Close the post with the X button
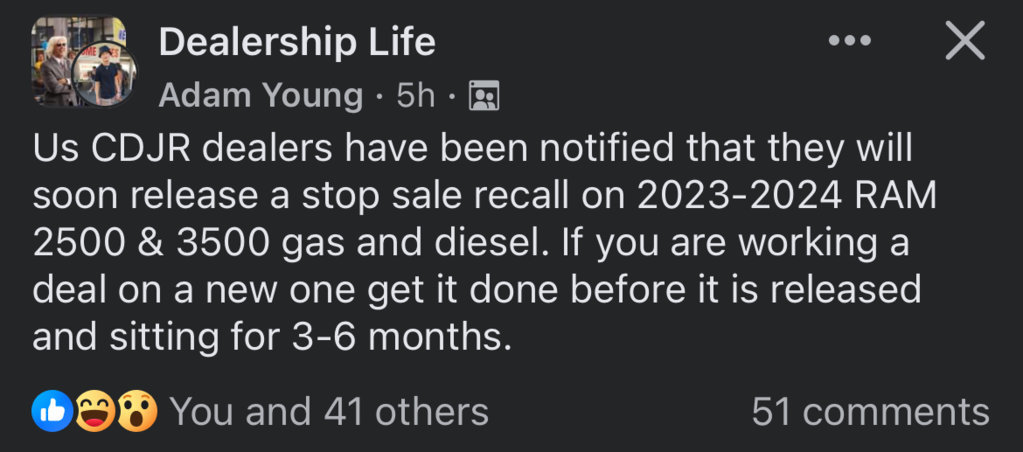This screenshot has width=1023, height=452. 965,40
